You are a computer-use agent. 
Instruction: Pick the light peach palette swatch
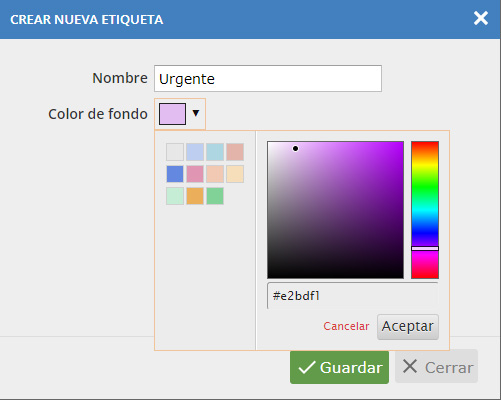[x=215, y=174]
